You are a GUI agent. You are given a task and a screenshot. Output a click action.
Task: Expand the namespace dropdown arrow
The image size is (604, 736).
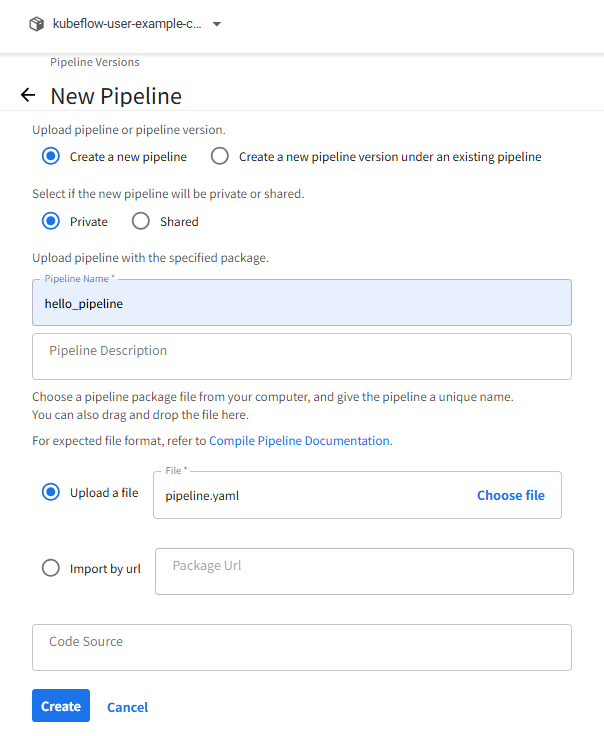pyautogui.click(x=217, y=24)
